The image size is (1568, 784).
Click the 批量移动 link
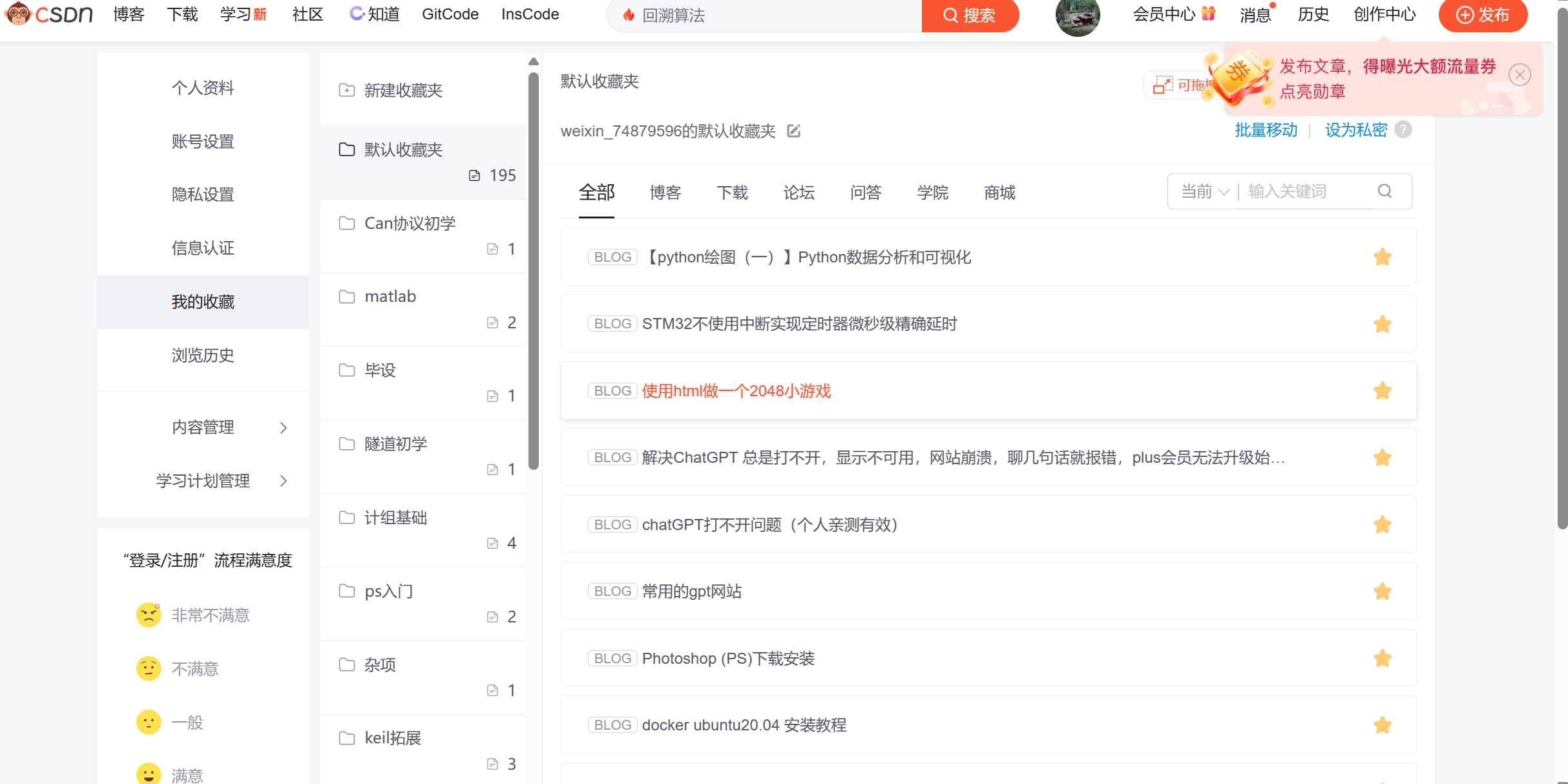(x=1266, y=130)
